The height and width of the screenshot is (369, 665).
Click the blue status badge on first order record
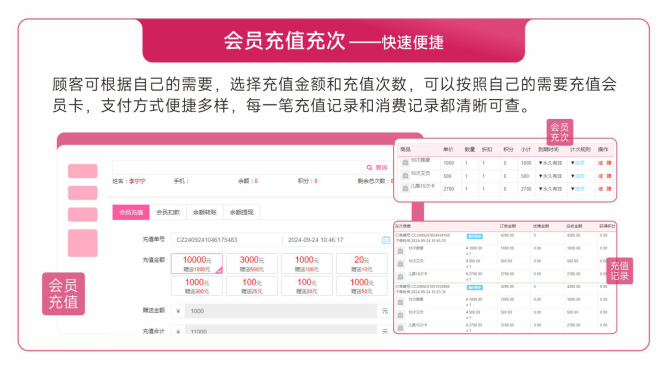475,236
